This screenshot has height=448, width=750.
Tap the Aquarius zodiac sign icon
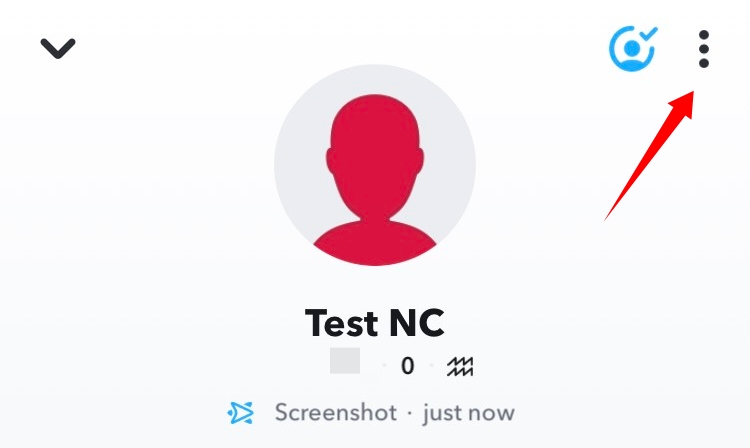460,366
